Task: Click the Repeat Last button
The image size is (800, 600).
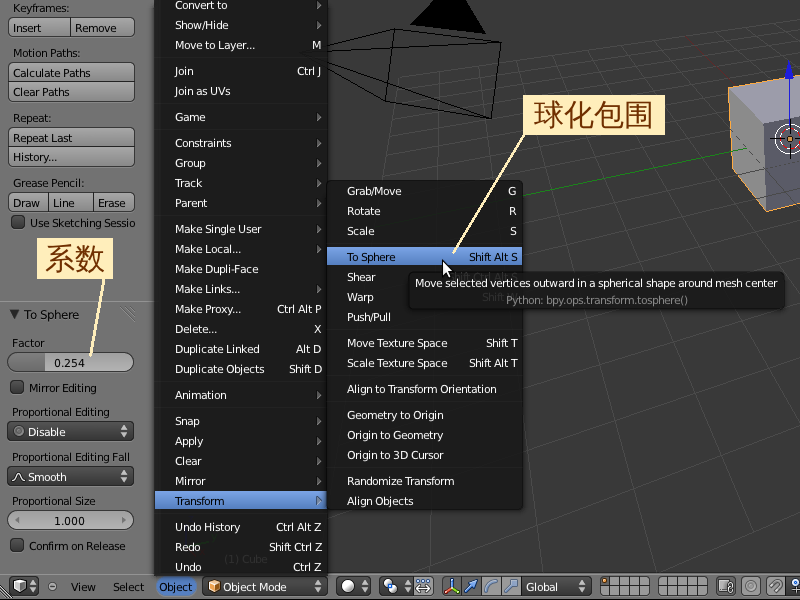Action: tap(71, 138)
